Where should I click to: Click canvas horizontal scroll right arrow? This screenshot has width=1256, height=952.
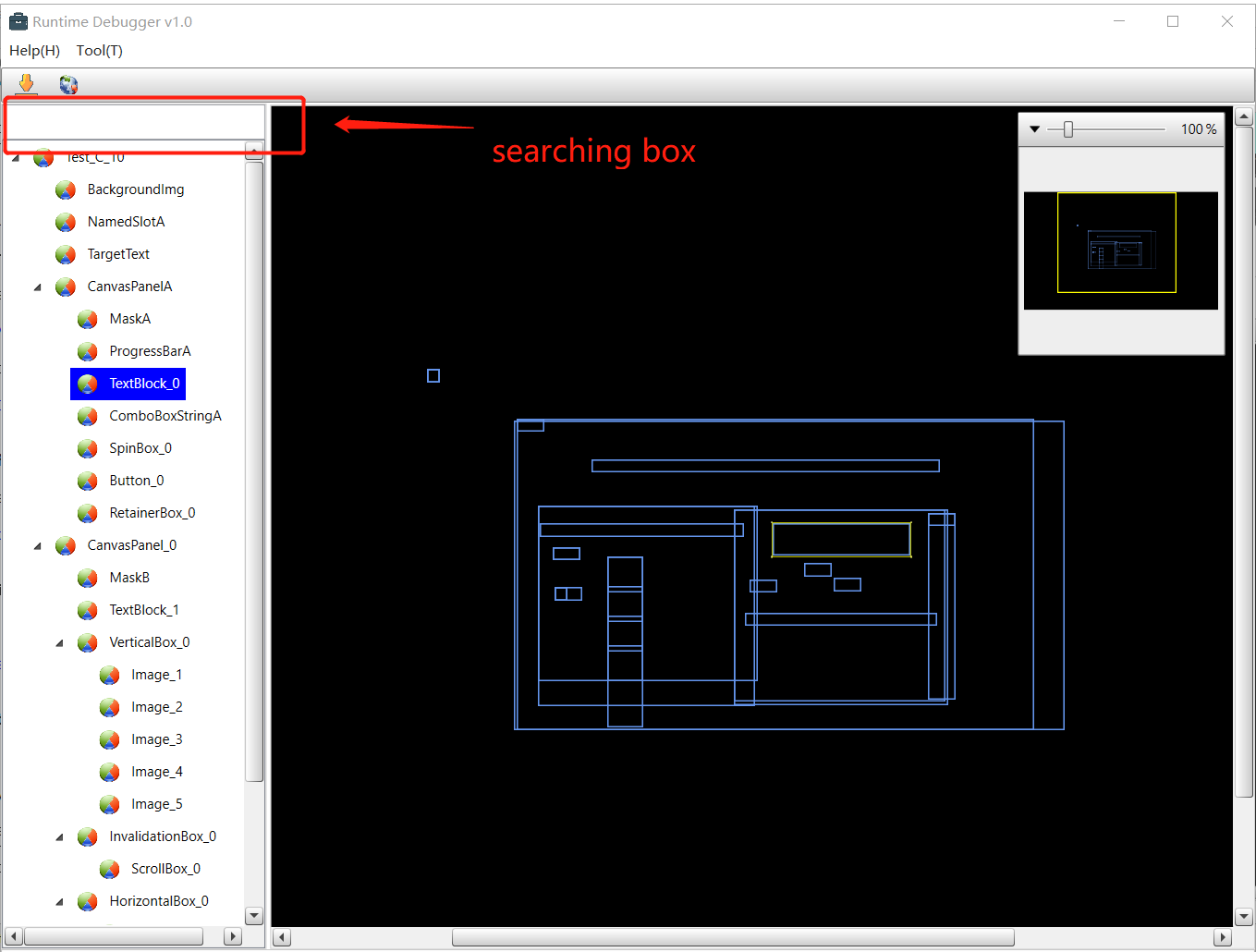(x=1223, y=937)
